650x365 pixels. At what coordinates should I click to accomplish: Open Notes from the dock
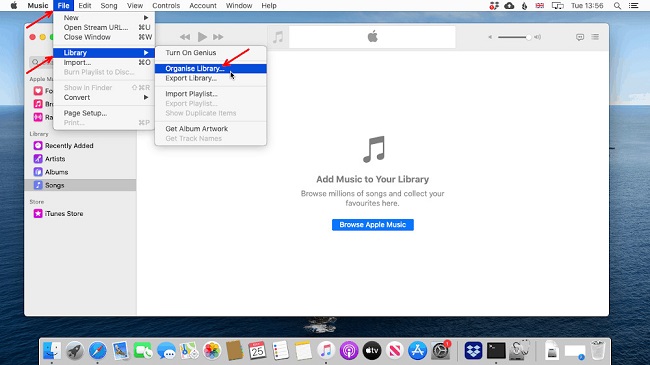(303, 351)
